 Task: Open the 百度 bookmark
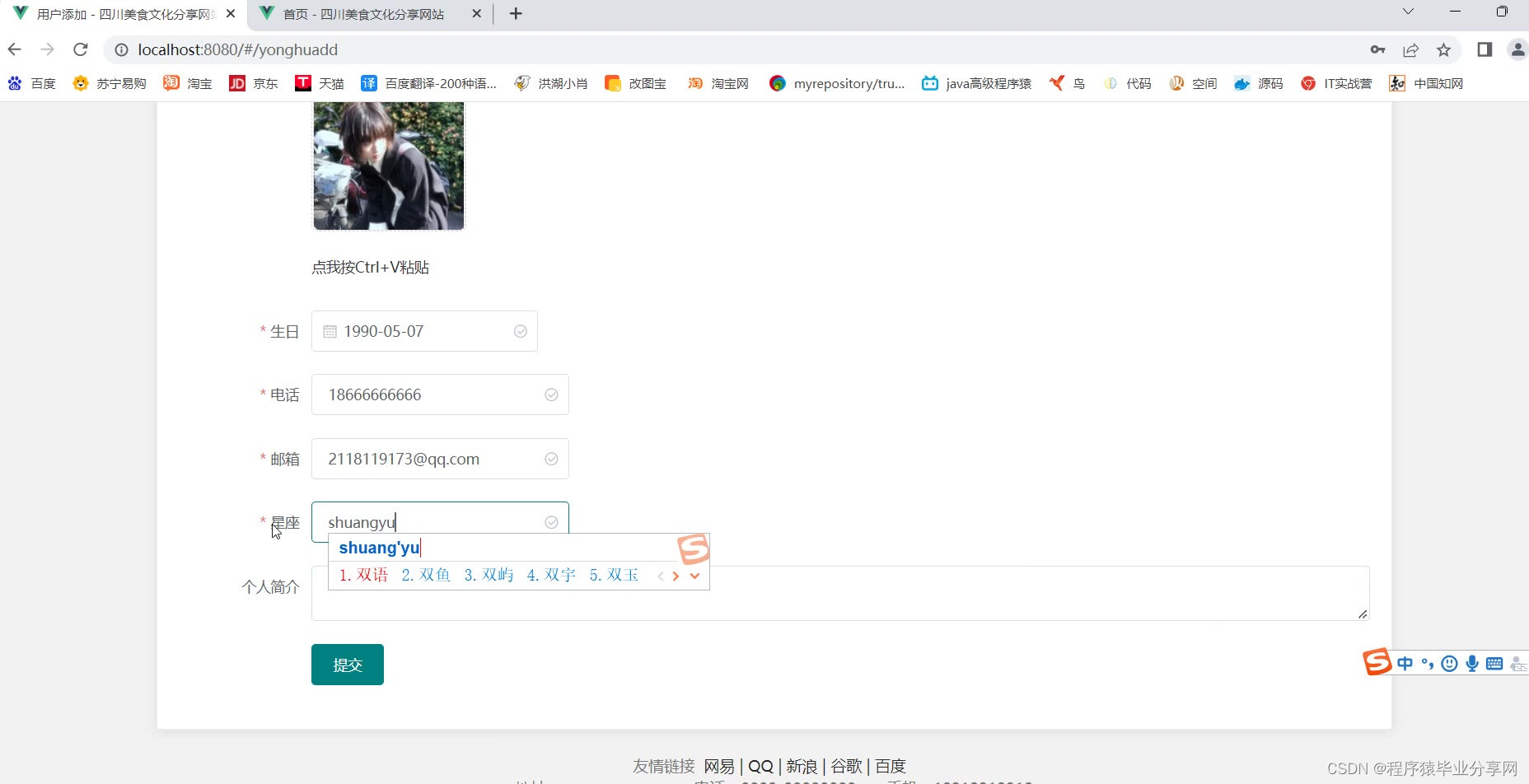pos(32,83)
